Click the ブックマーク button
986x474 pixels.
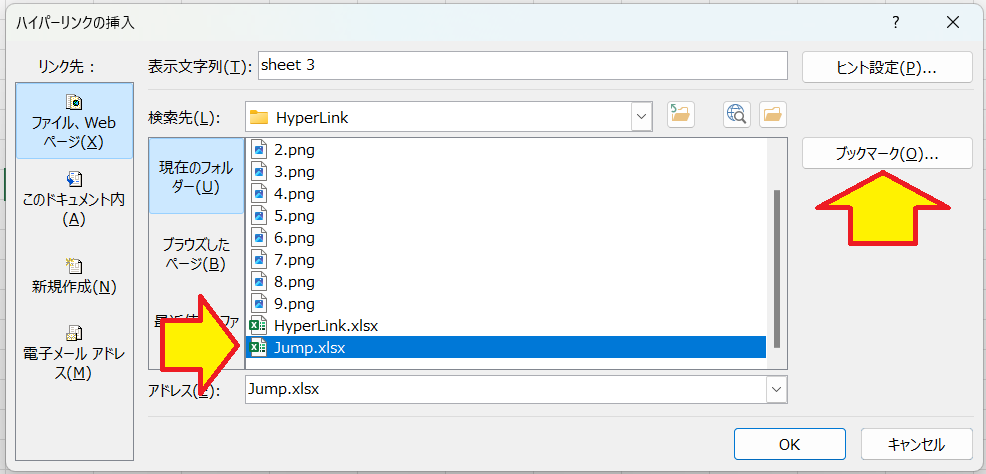pyautogui.click(x=887, y=154)
